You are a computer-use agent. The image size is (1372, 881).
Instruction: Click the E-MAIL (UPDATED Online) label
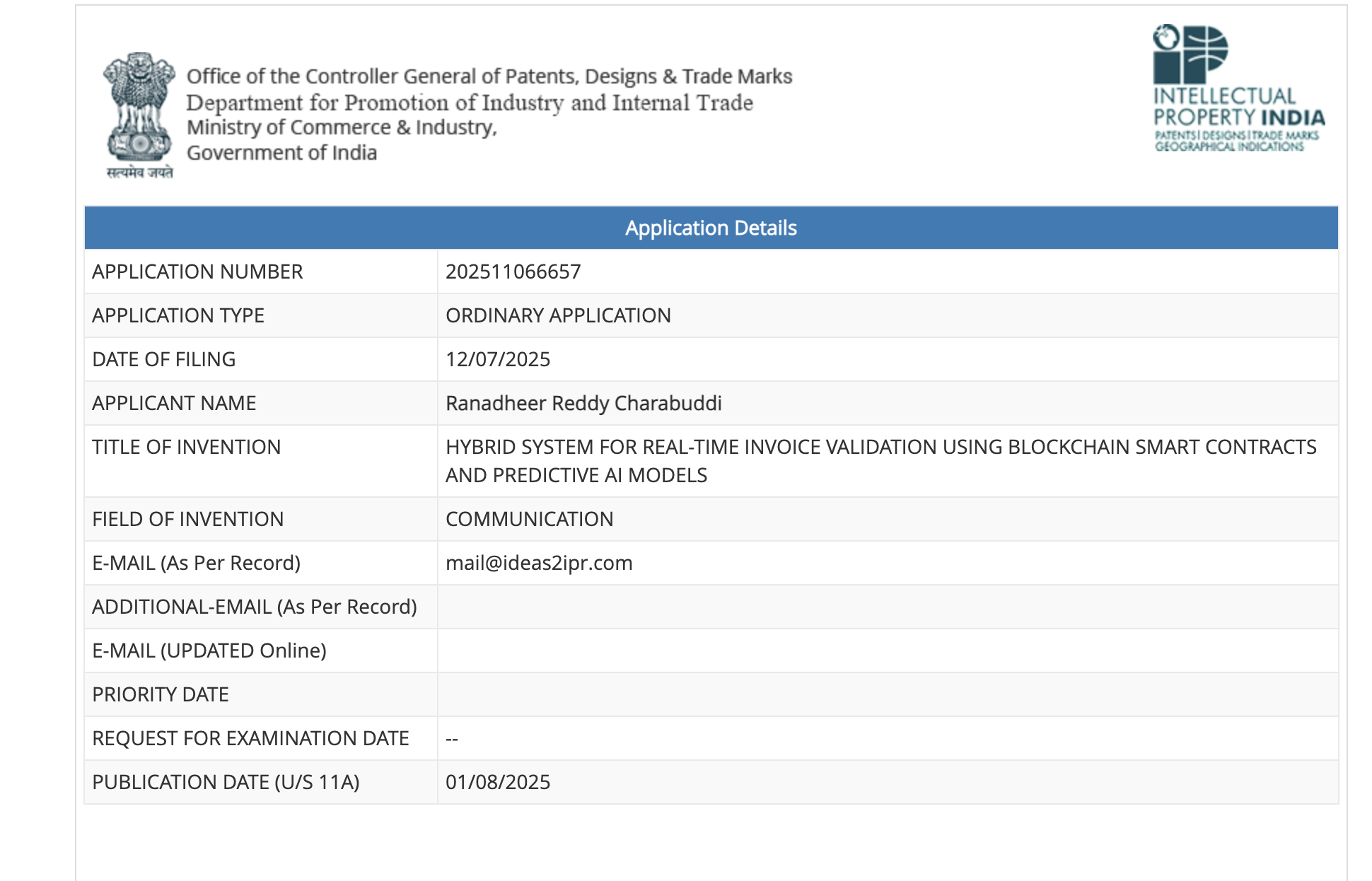[209, 650]
